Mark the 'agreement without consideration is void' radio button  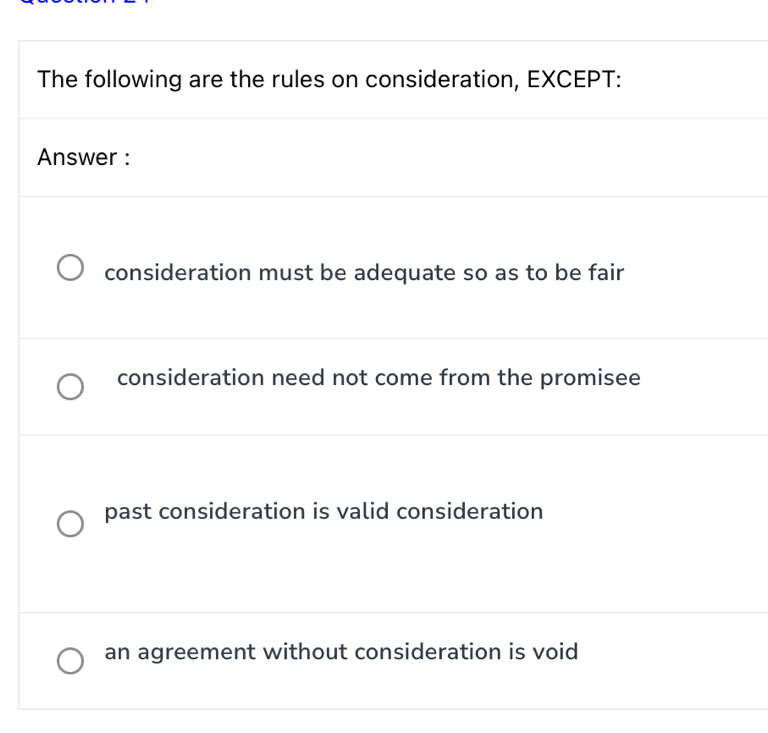70,660
